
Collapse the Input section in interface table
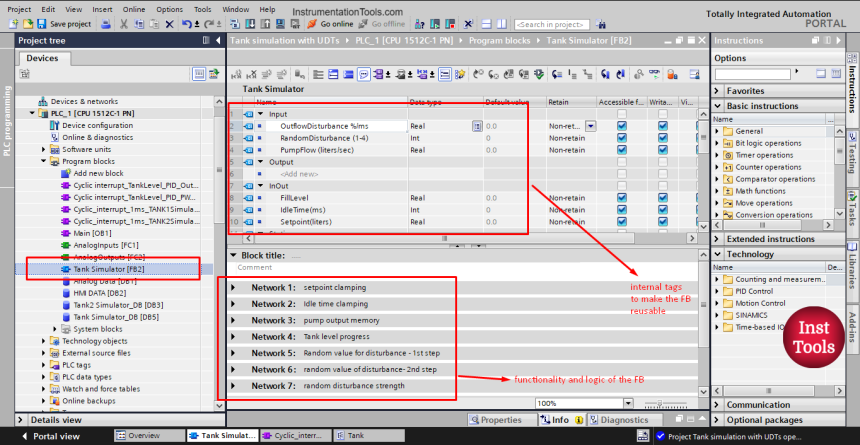(261, 114)
